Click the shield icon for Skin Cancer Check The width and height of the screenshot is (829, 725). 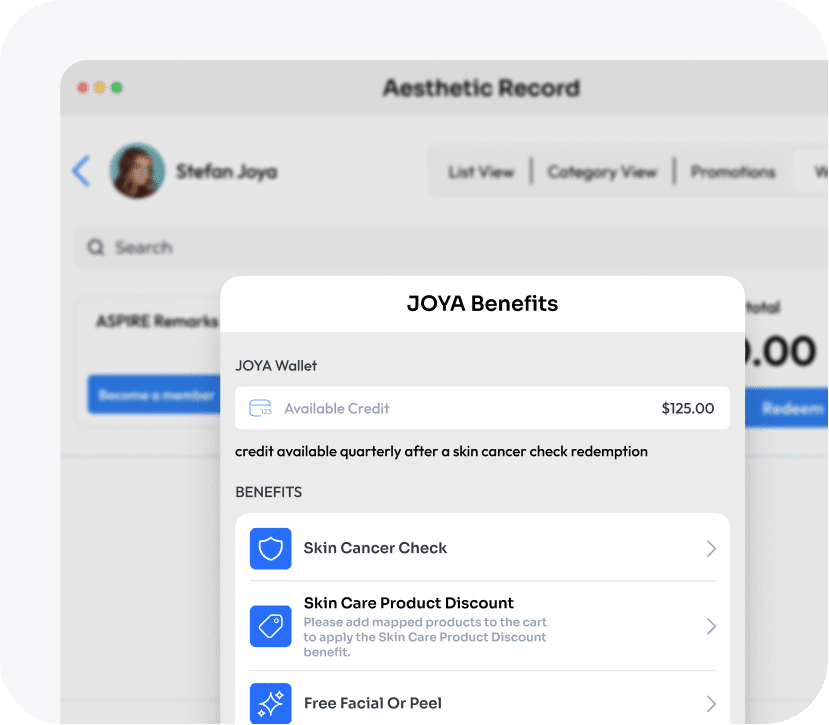coord(270,549)
